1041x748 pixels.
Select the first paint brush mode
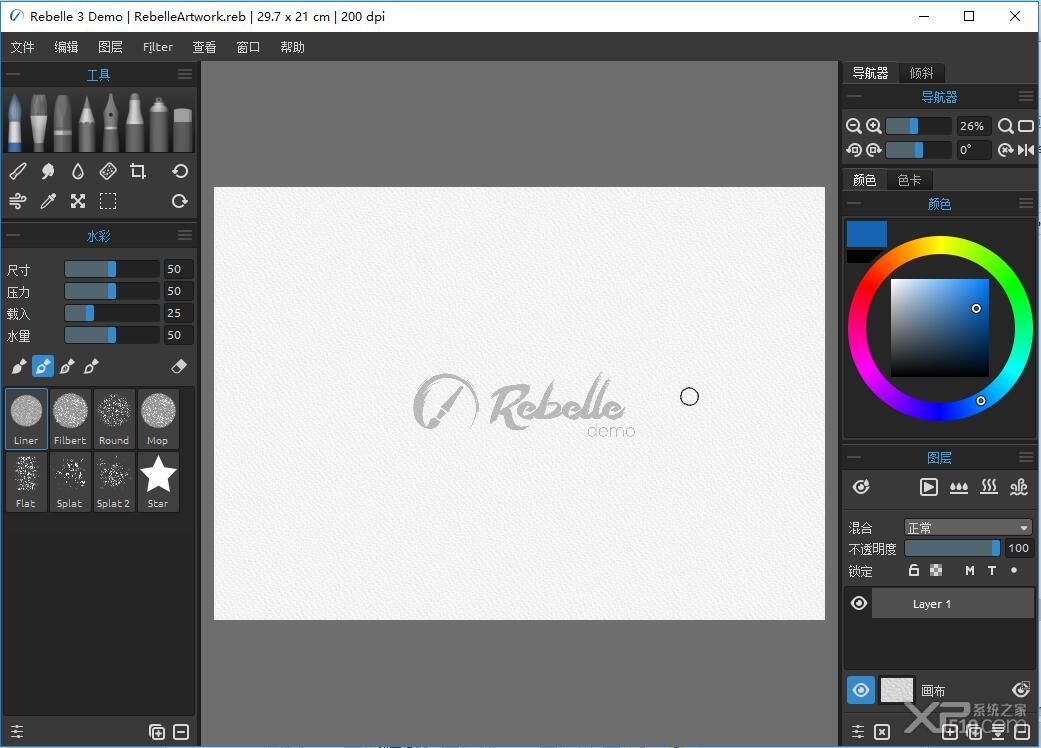pyautogui.click(x=19, y=366)
